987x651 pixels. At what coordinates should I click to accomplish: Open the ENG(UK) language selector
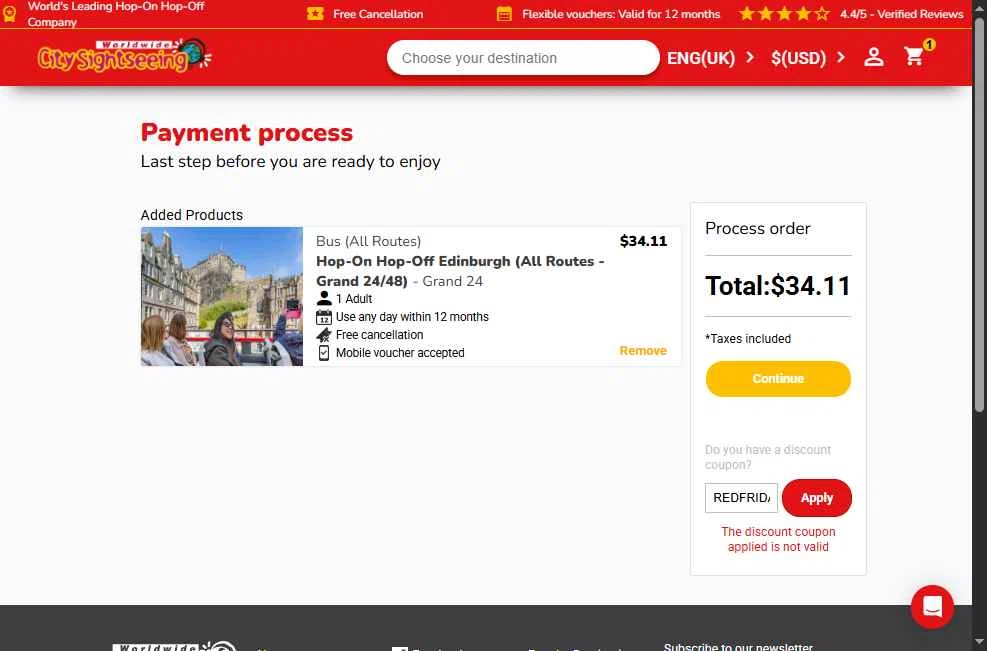(711, 58)
